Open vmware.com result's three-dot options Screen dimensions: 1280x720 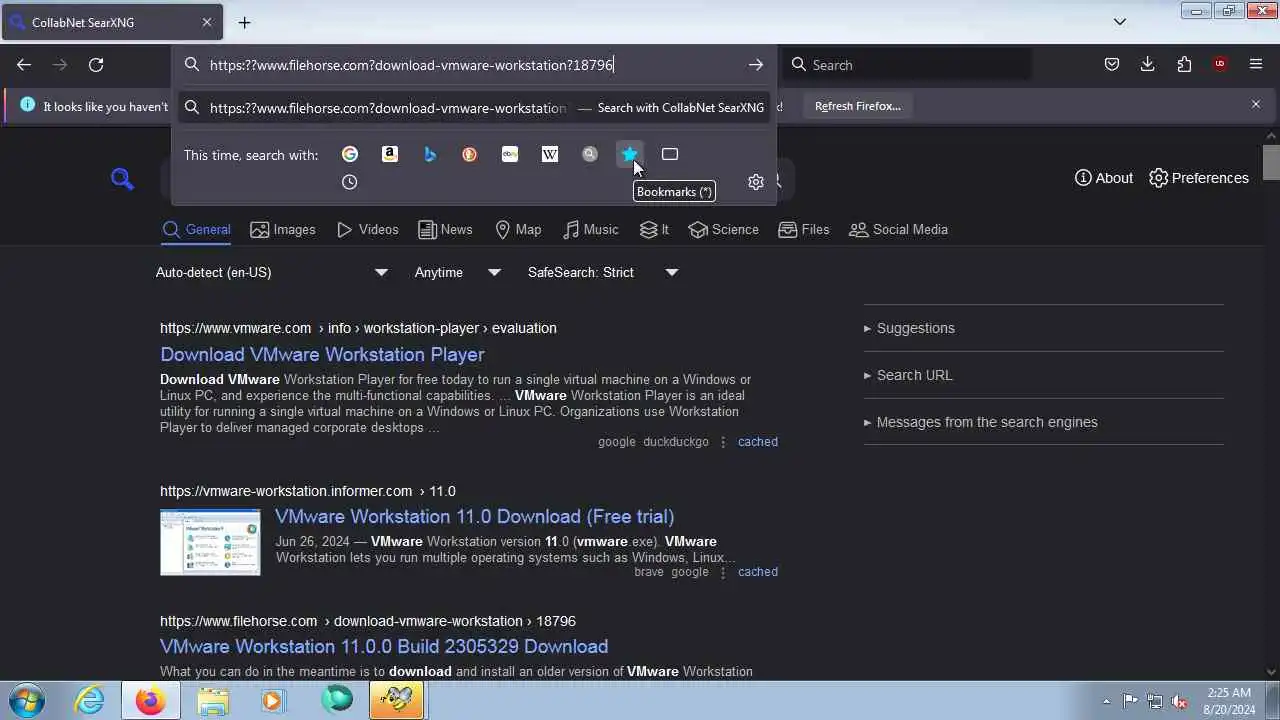pyautogui.click(x=723, y=442)
